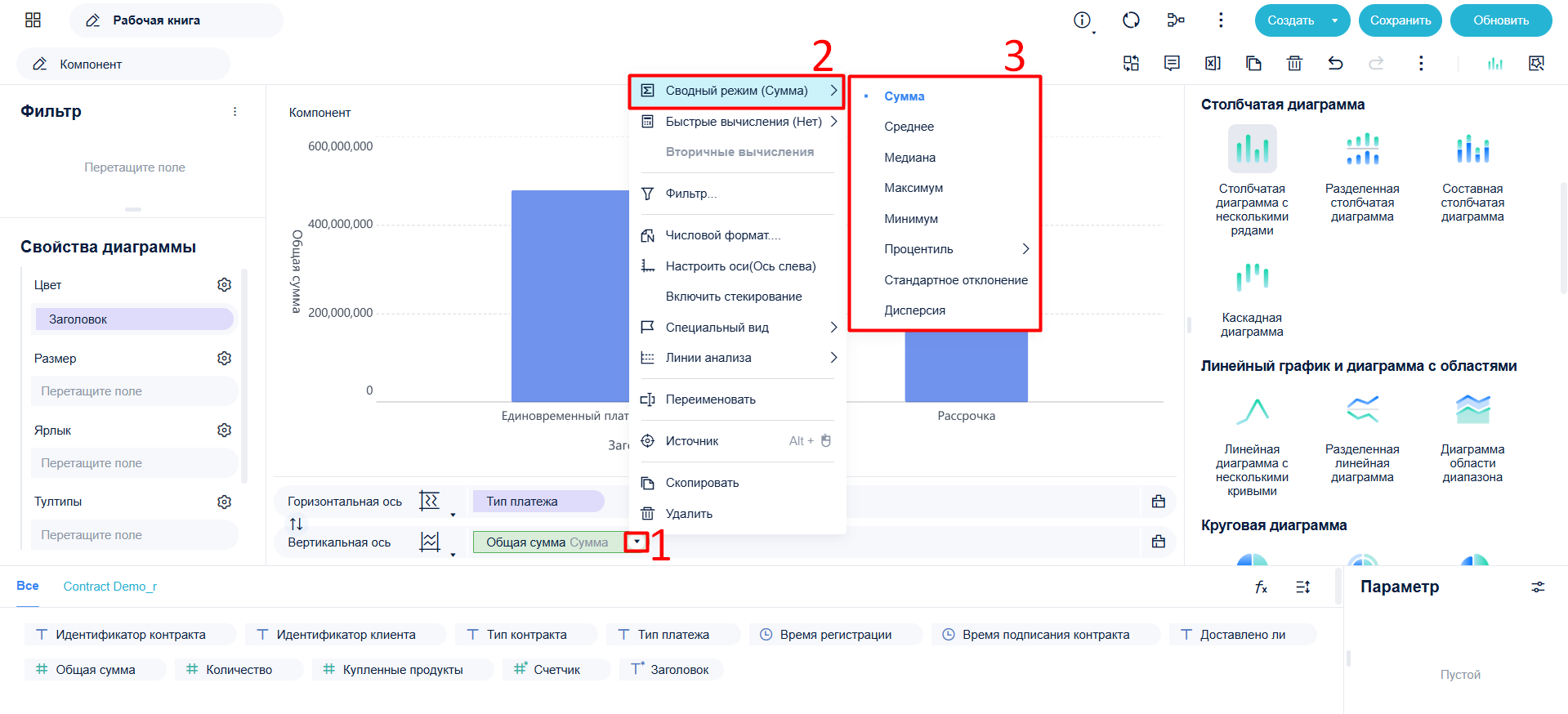1568x714 pixels.
Task: Choose the Average aggregation option
Action: (x=909, y=127)
